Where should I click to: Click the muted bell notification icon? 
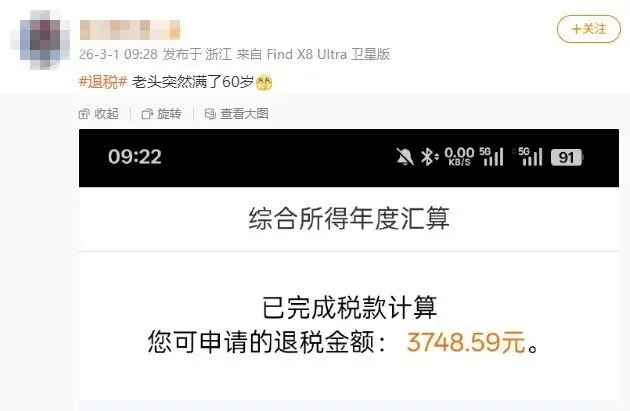click(x=405, y=157)
